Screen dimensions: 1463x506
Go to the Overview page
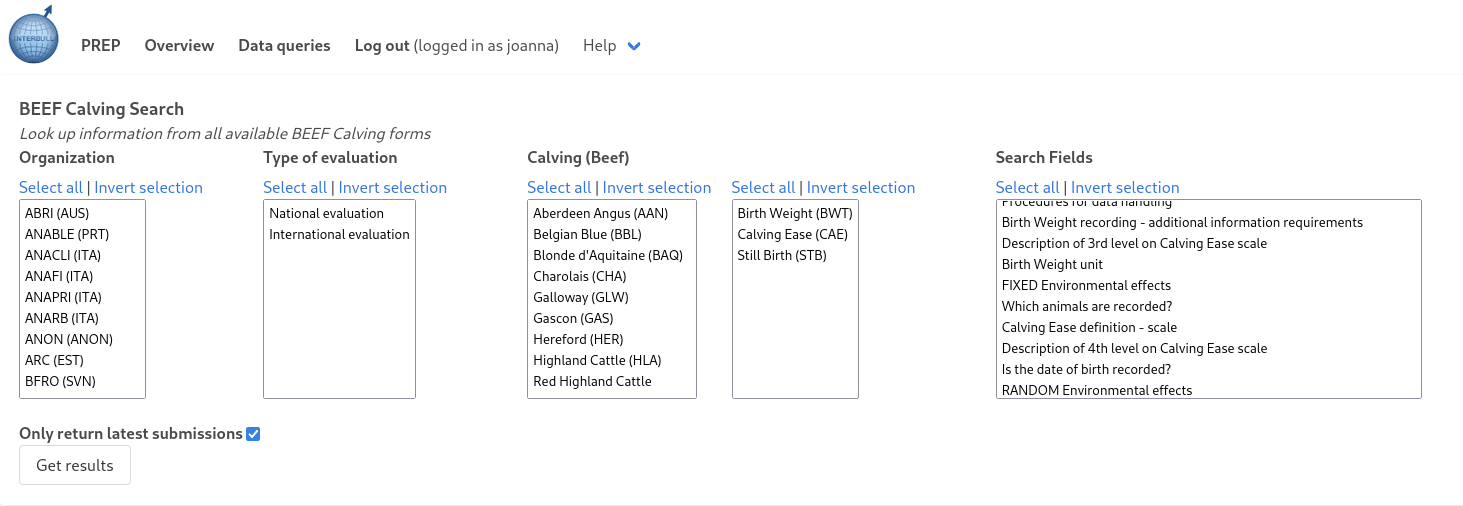tap(179, 45)
